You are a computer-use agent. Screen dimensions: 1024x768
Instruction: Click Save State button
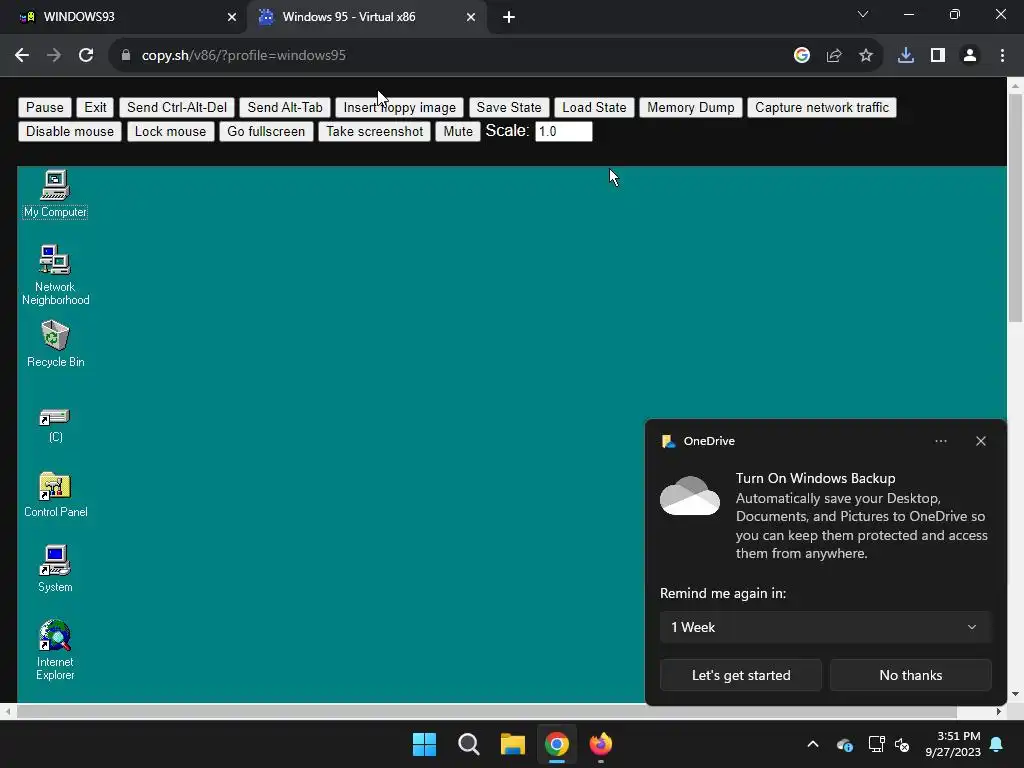(509, 107)
